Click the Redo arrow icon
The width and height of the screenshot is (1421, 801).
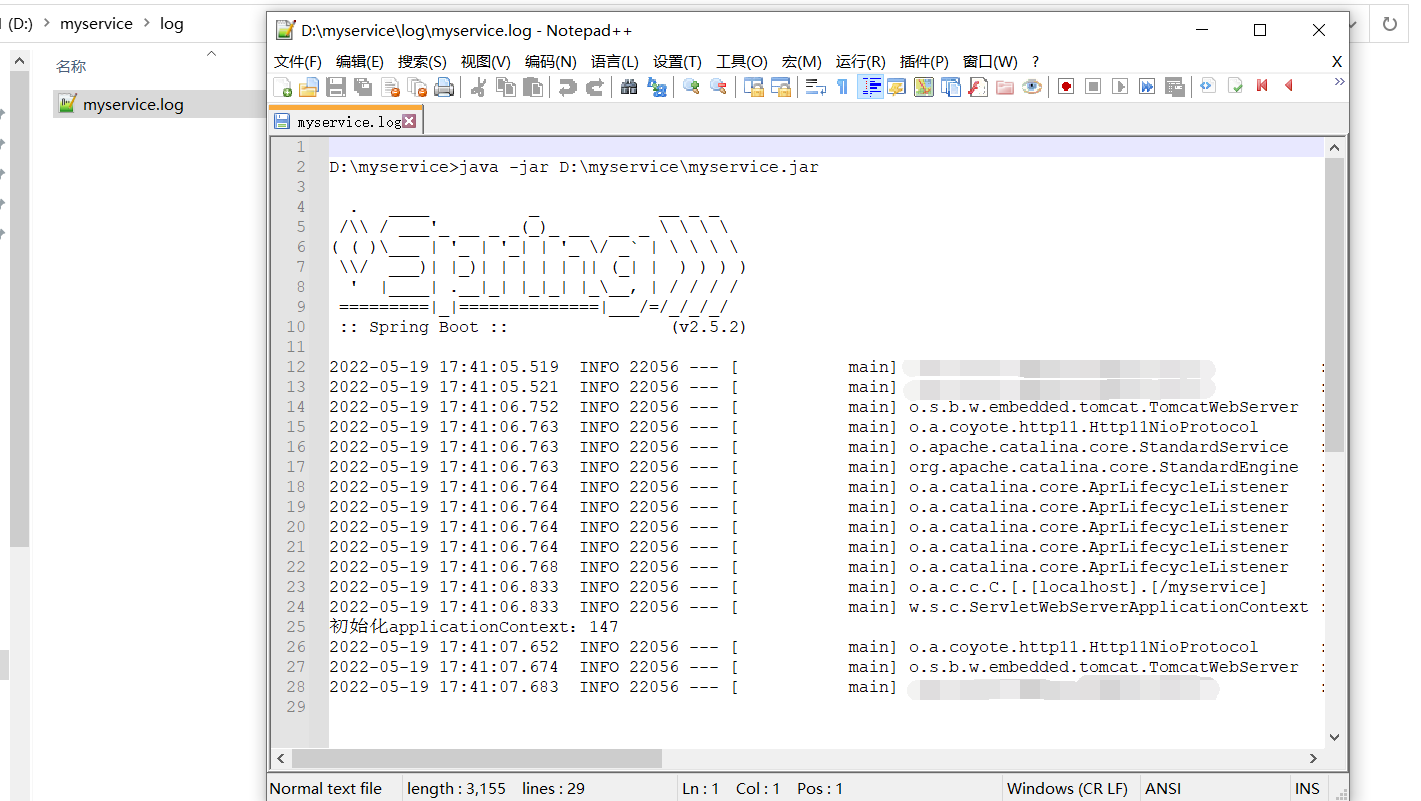594,87
